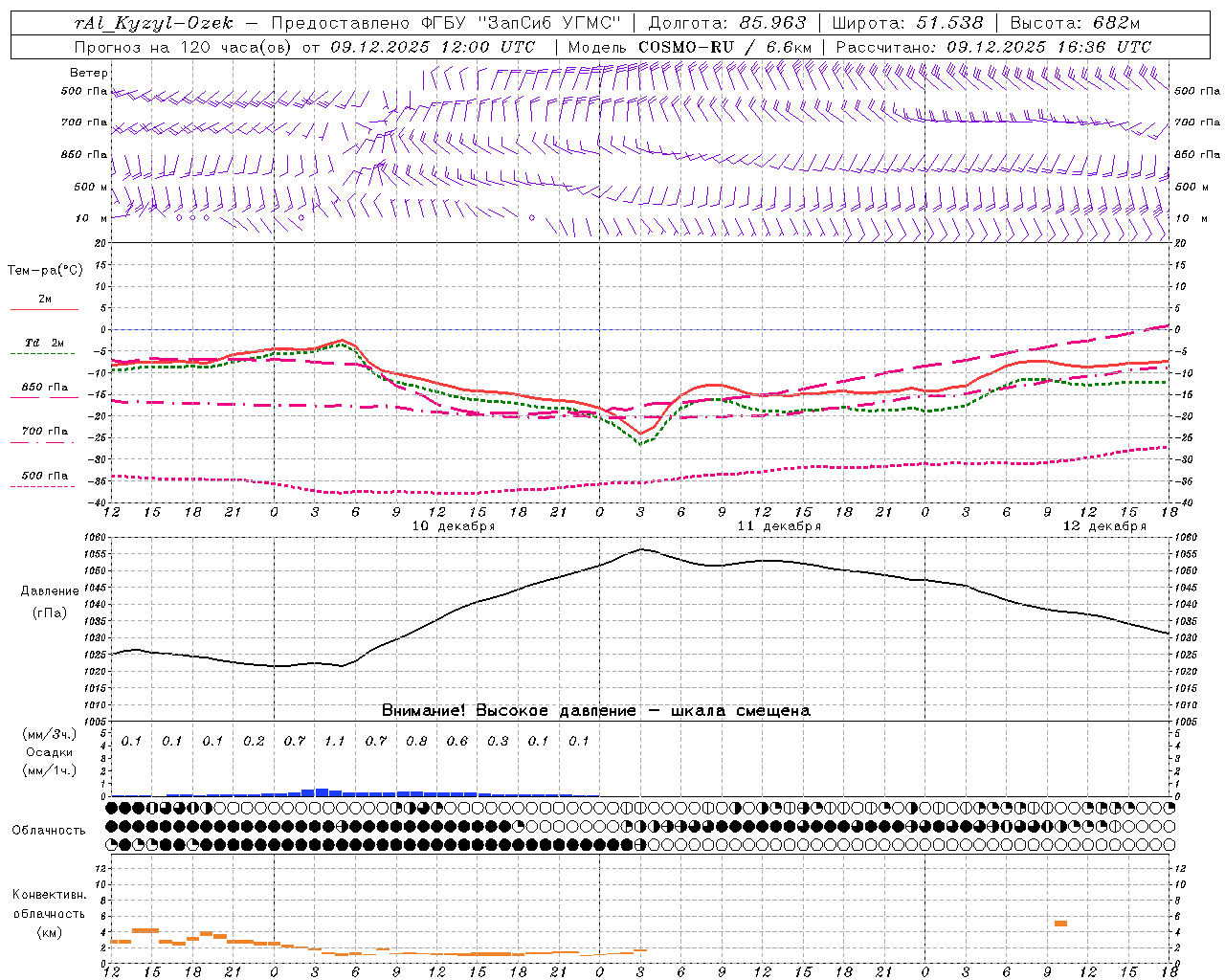Viewport: 1225px width, 980px height.
Task: Select the 0.8 precipitation amount value
Action: (416, 741)
